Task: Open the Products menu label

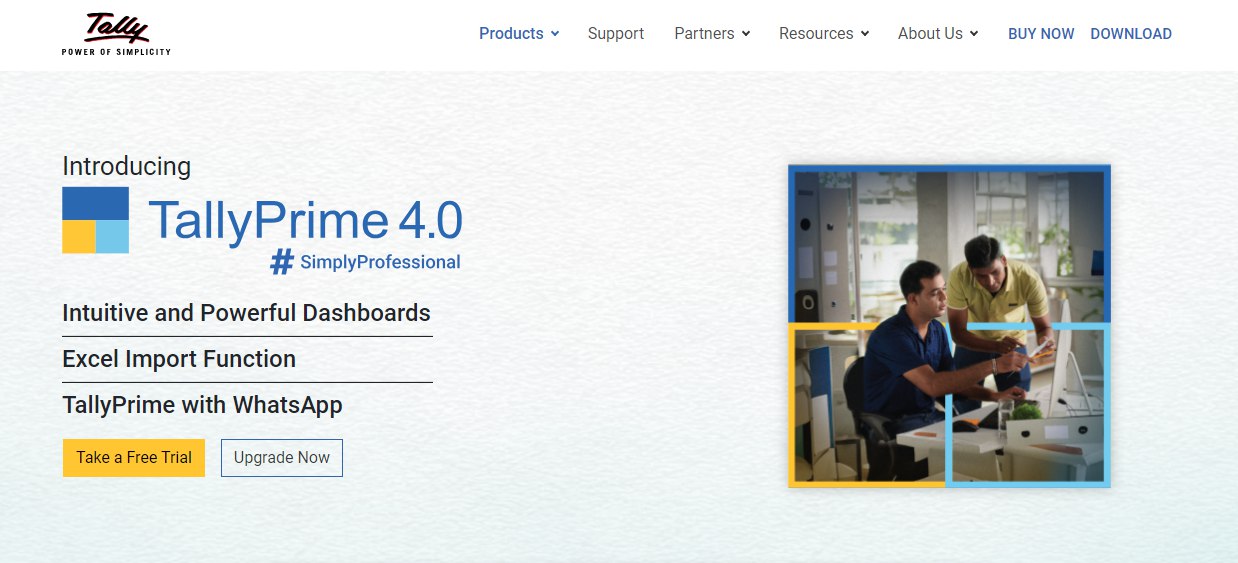Action: tap(510, 33)
